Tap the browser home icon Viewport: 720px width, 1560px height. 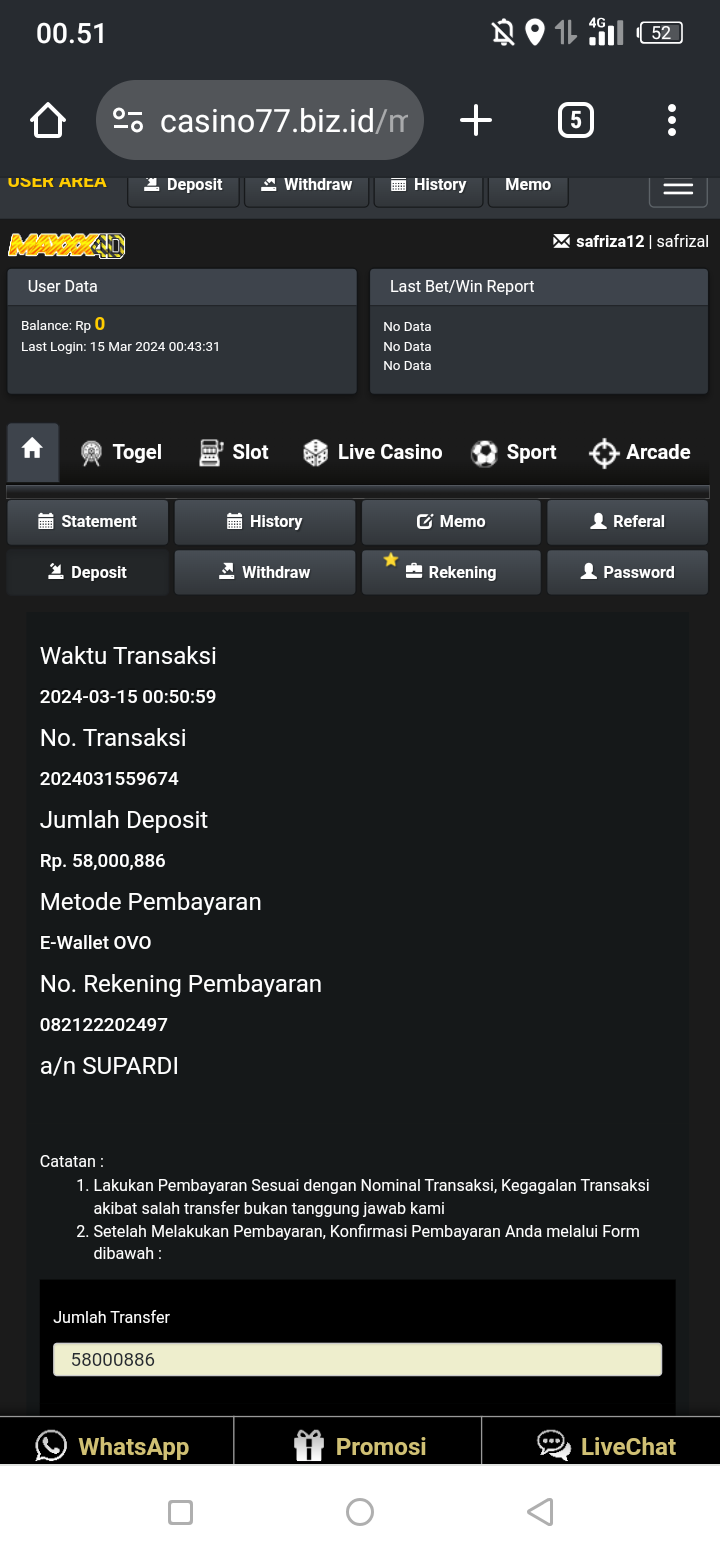tap(48, 121)
